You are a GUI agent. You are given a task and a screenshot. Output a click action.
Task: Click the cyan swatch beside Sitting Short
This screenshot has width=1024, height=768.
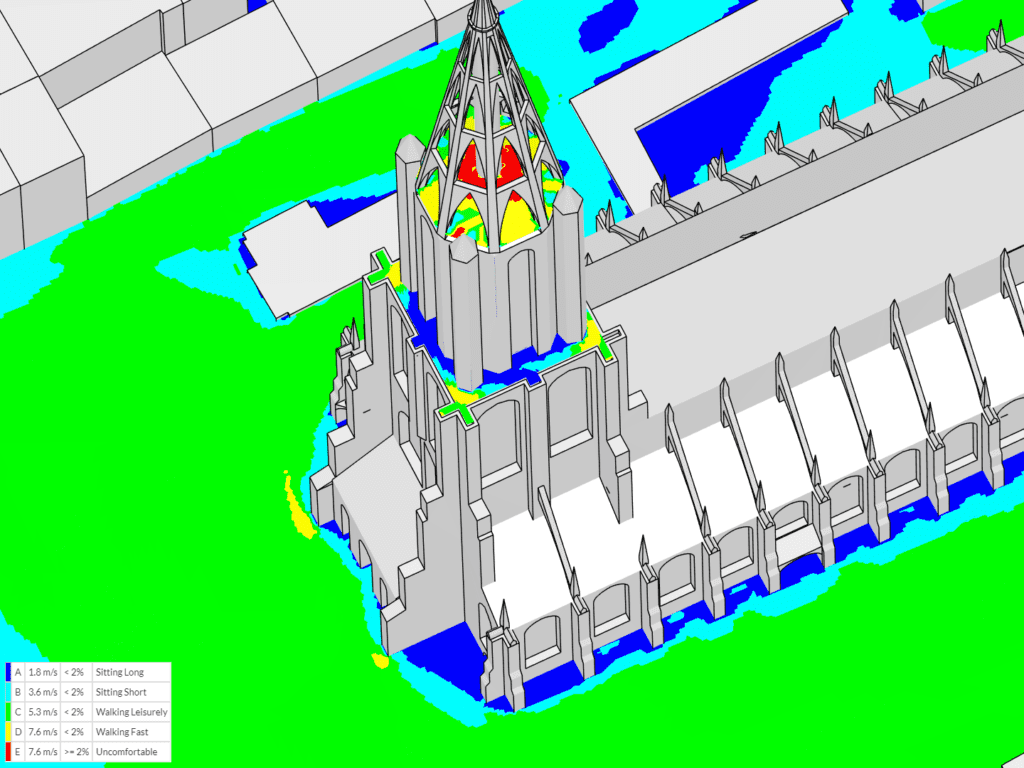pos(8,692)
